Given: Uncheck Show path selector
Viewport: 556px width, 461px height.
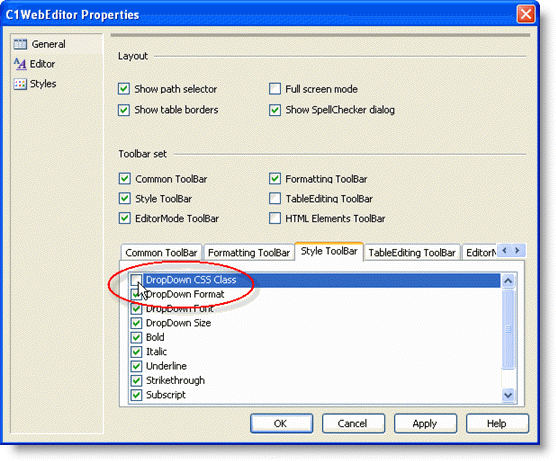Looking at the screenshot, I should coord(124,89).
